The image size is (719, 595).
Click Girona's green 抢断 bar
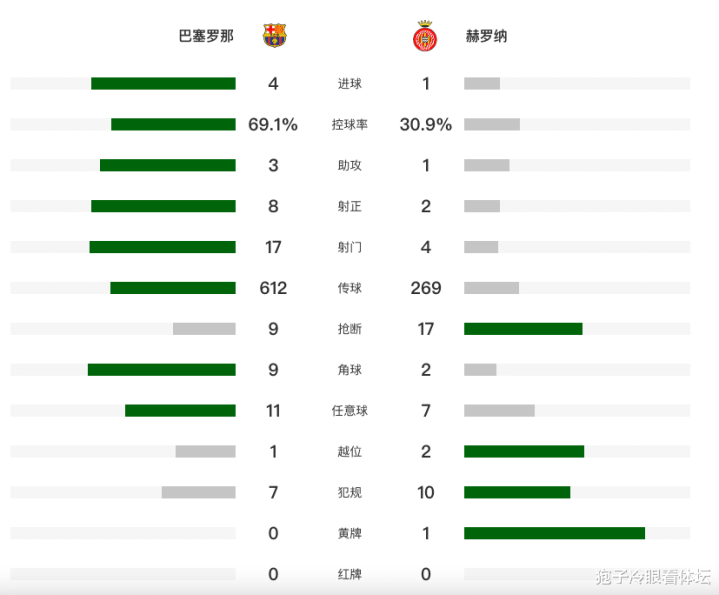pos(523,329)
